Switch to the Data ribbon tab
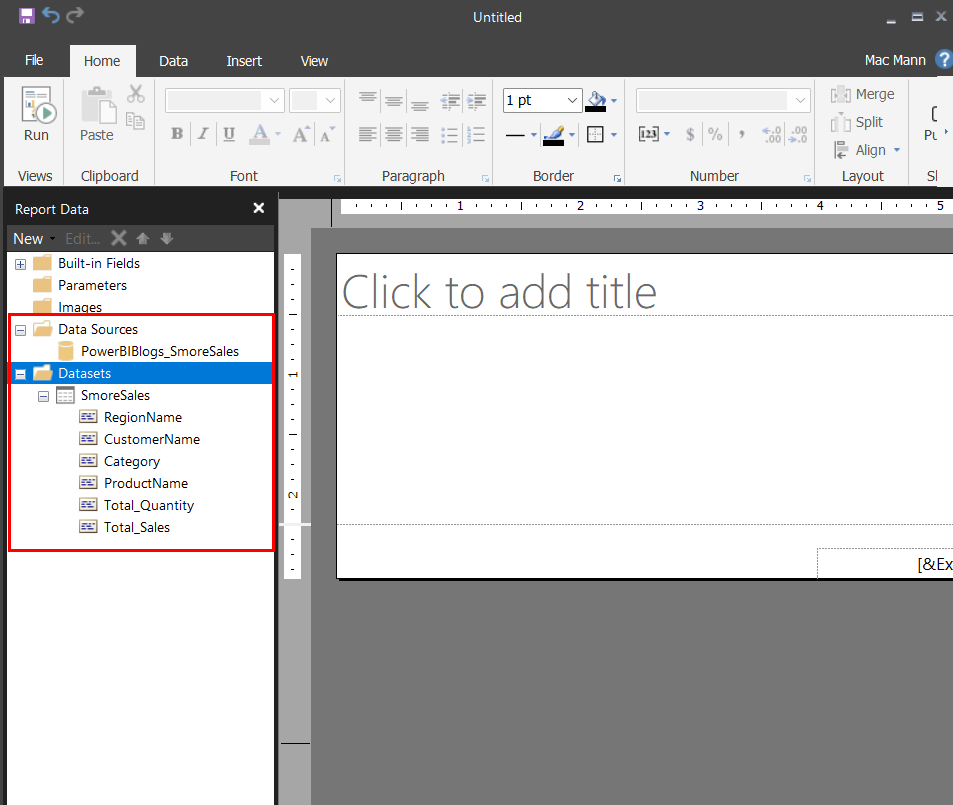 173,61
